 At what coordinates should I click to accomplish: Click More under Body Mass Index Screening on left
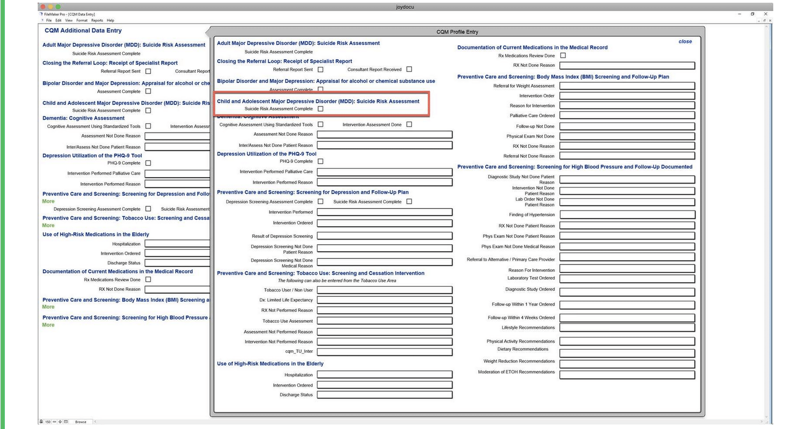tap(48, 307)
